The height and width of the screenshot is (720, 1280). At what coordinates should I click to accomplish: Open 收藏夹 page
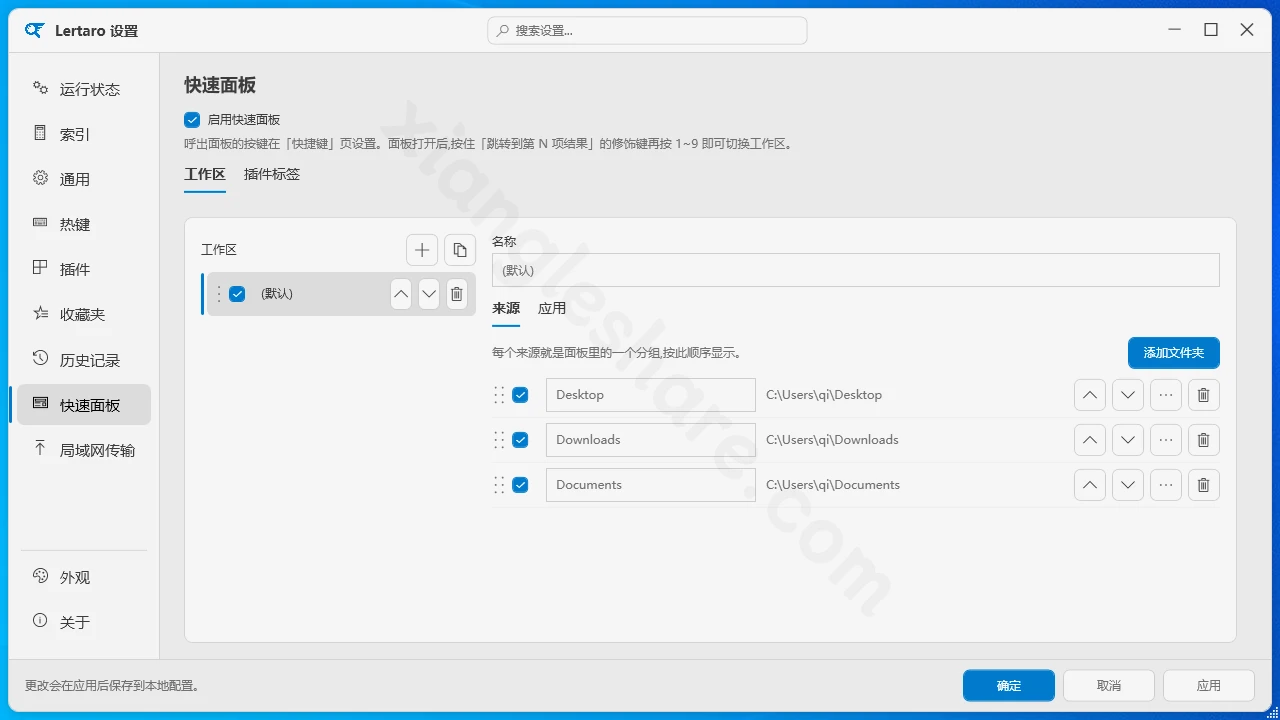point(84,314)
